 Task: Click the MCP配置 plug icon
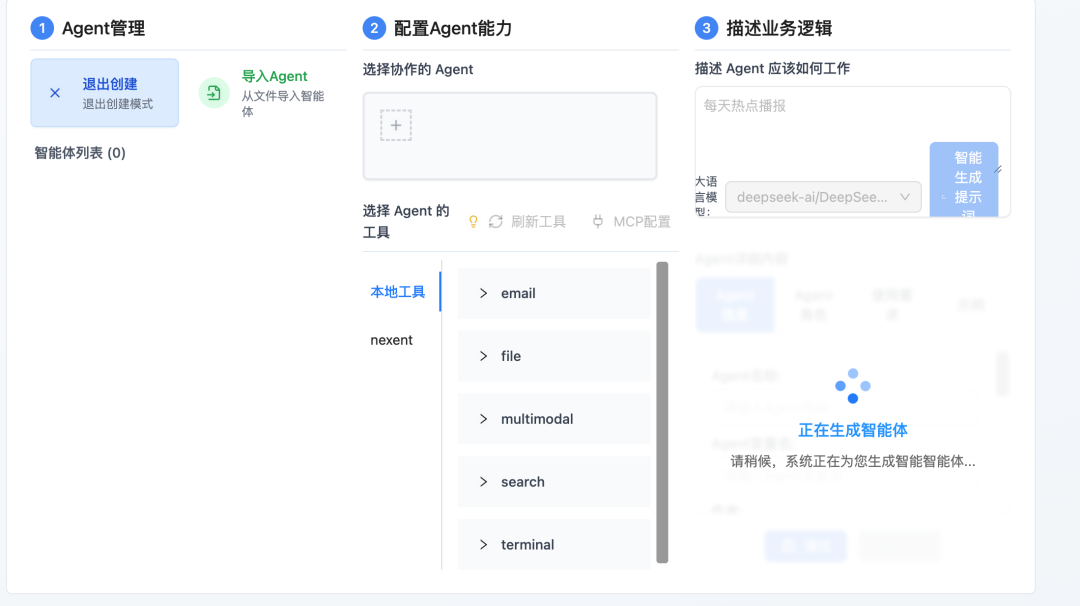598,222
